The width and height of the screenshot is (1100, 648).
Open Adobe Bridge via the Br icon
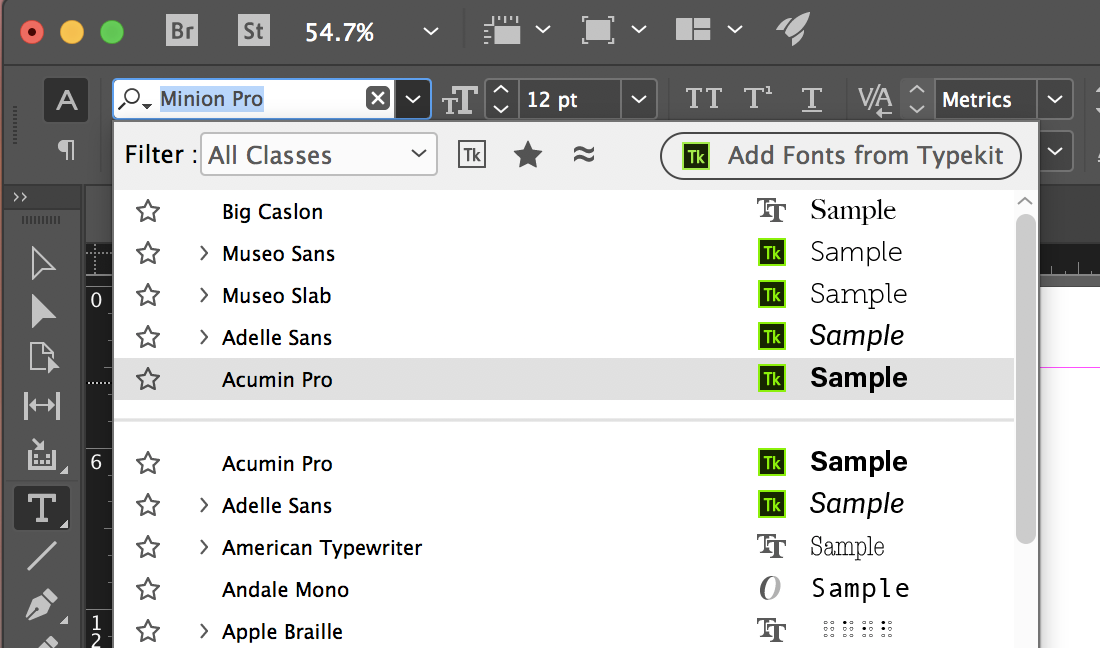tap(182, 31)
